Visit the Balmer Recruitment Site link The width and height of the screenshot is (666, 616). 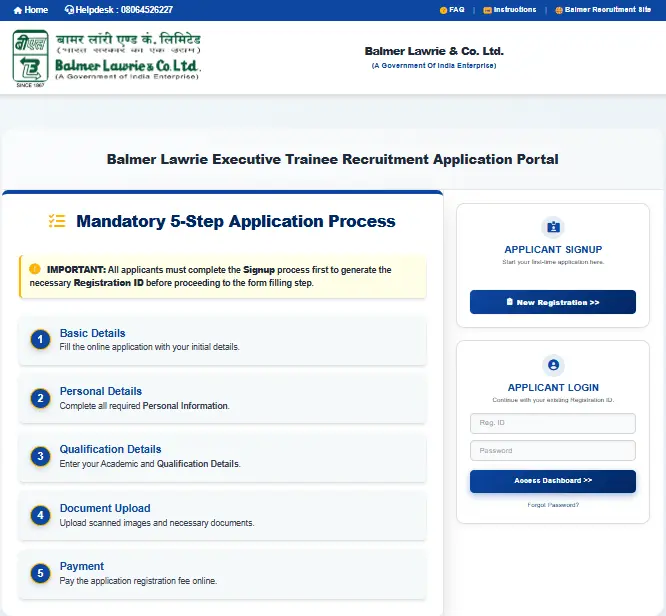(x=608, y=10)
